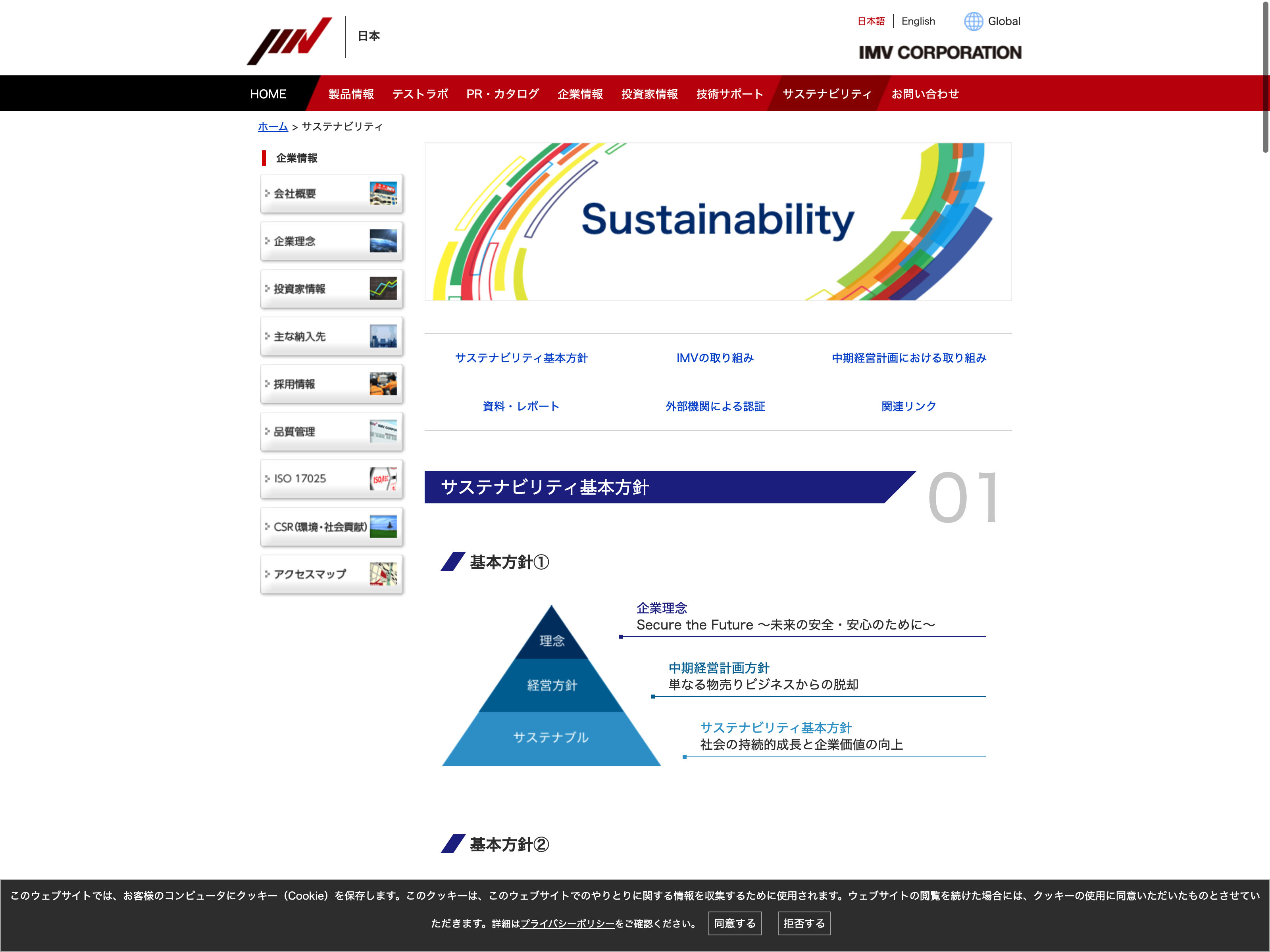The image size is (1270, 952).
Task: Click the IMV logo icon
Action: [x=289, y=40]
